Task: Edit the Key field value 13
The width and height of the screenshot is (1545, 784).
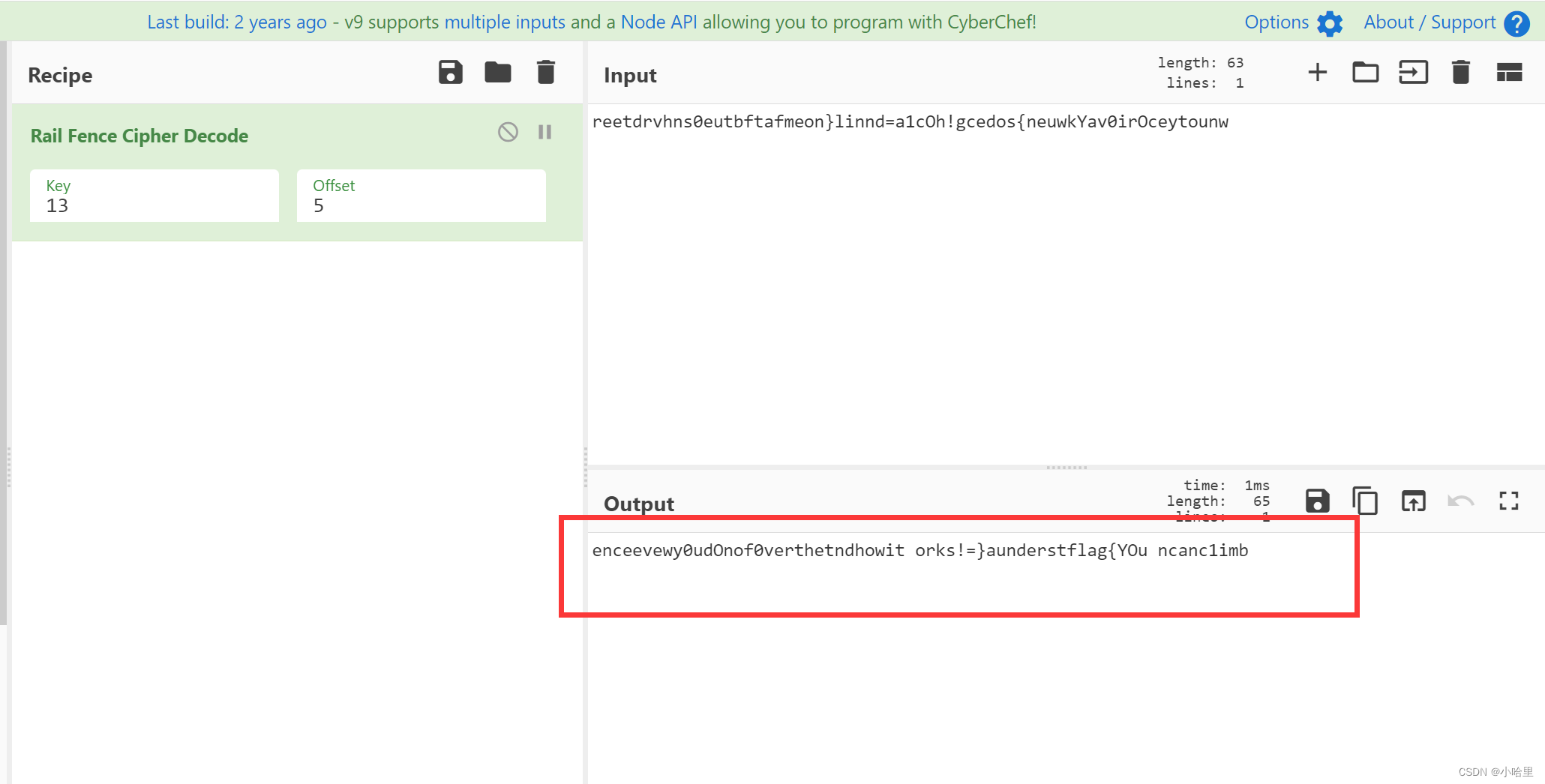Action: (x=154, y=196)
